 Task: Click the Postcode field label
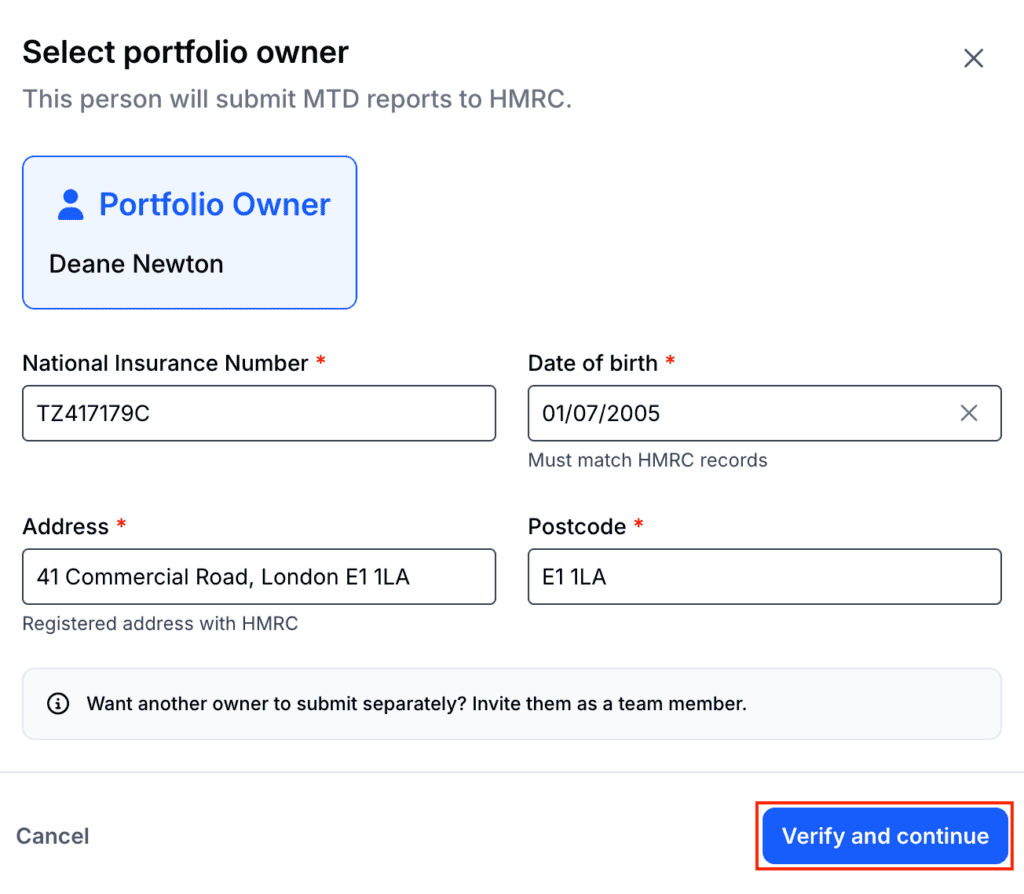click(x=577, y=526)
